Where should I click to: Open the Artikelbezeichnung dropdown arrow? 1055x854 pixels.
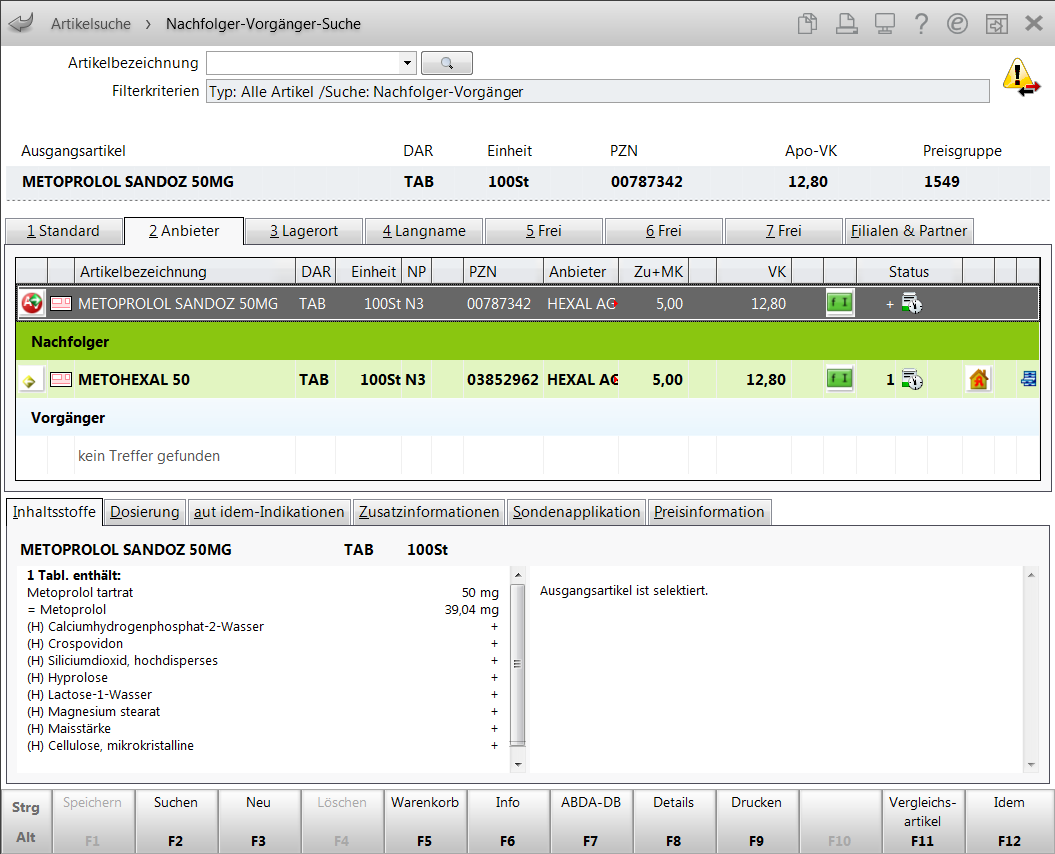point(407,63)
